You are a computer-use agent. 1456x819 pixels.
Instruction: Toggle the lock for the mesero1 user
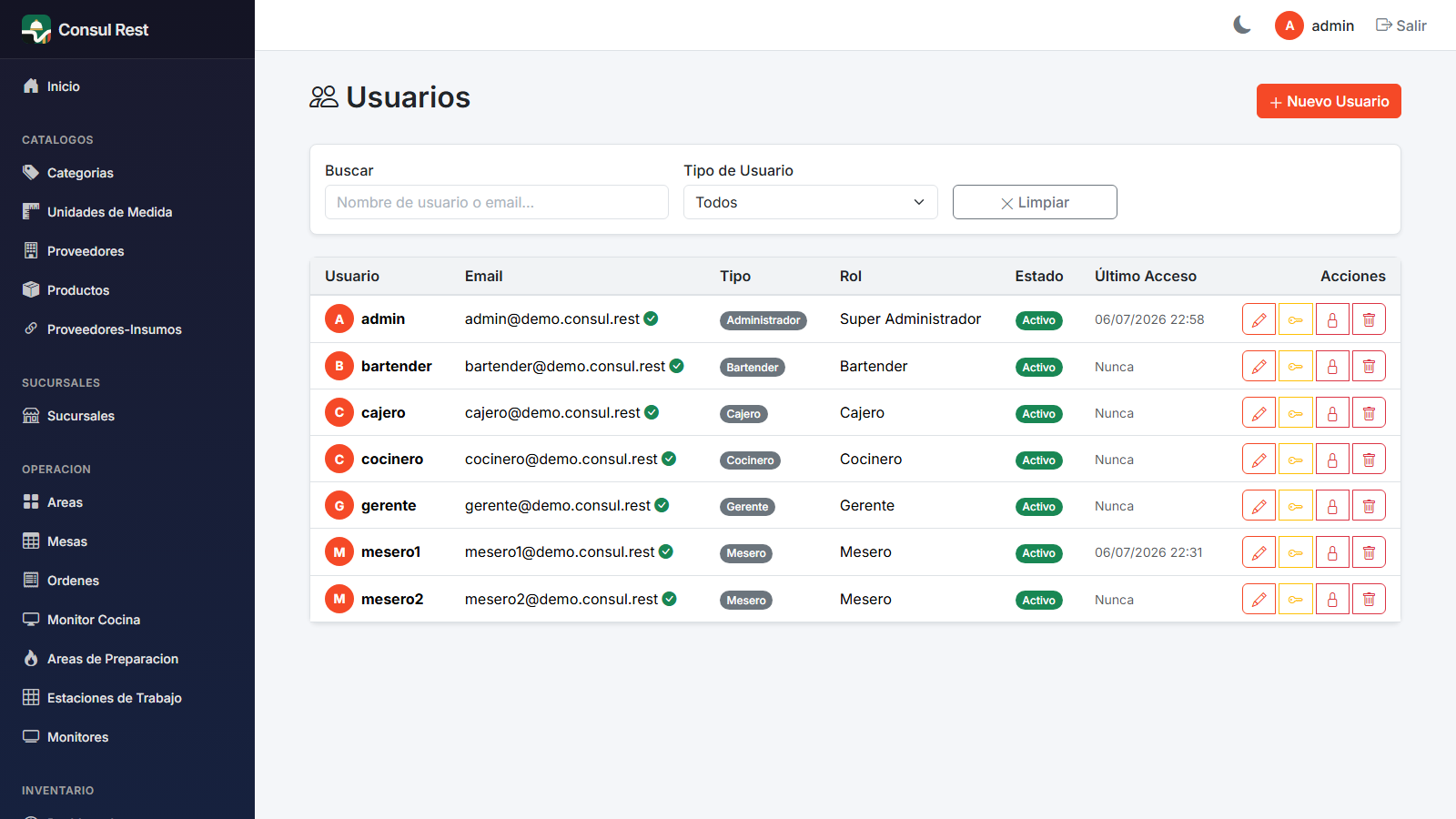1332,552
